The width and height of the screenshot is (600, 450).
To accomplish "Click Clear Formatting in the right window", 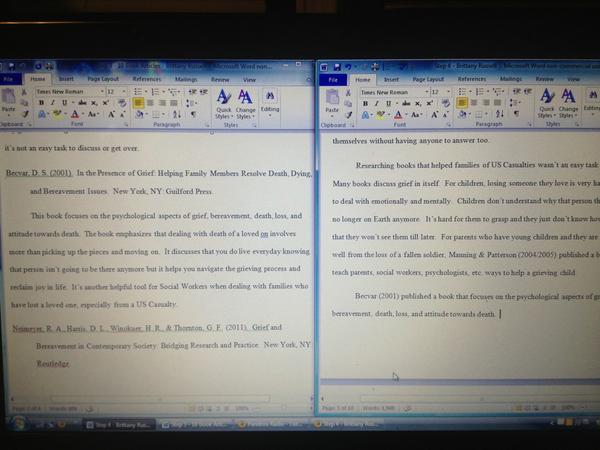I will pos(446,103).
